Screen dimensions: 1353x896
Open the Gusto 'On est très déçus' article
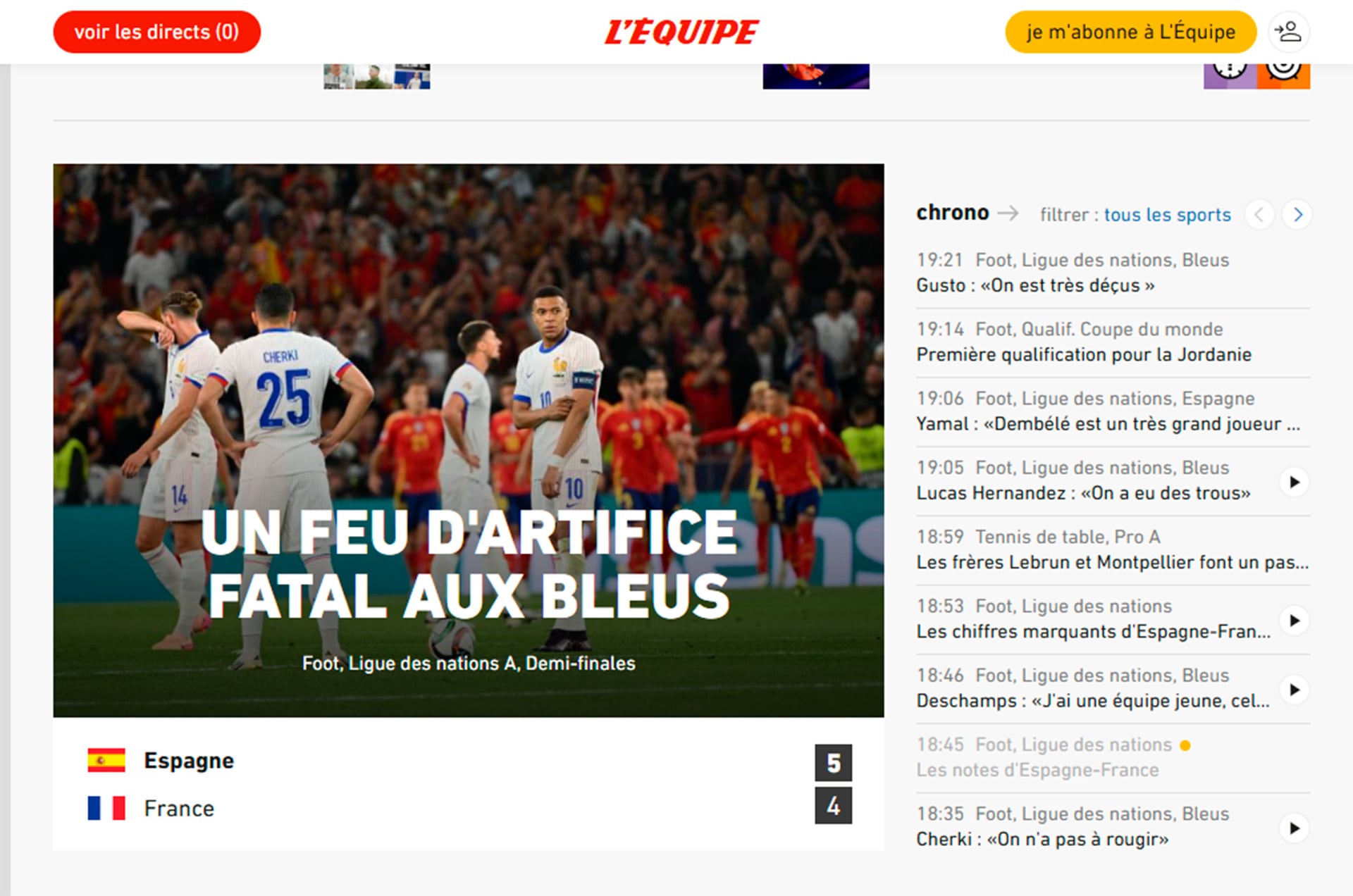tap(1035, 285)
